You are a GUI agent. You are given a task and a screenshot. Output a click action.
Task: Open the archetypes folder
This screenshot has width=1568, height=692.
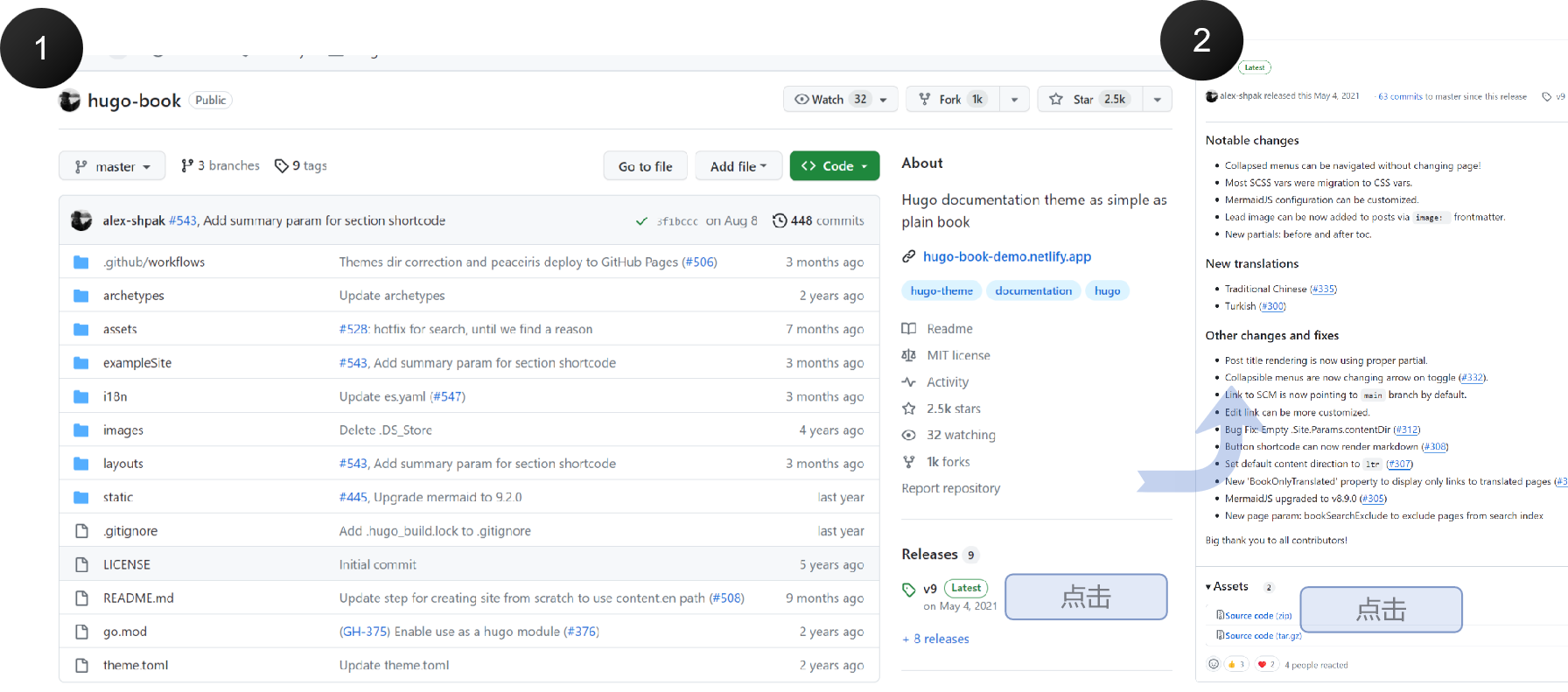pyautogui.click(x=134, y=296)
